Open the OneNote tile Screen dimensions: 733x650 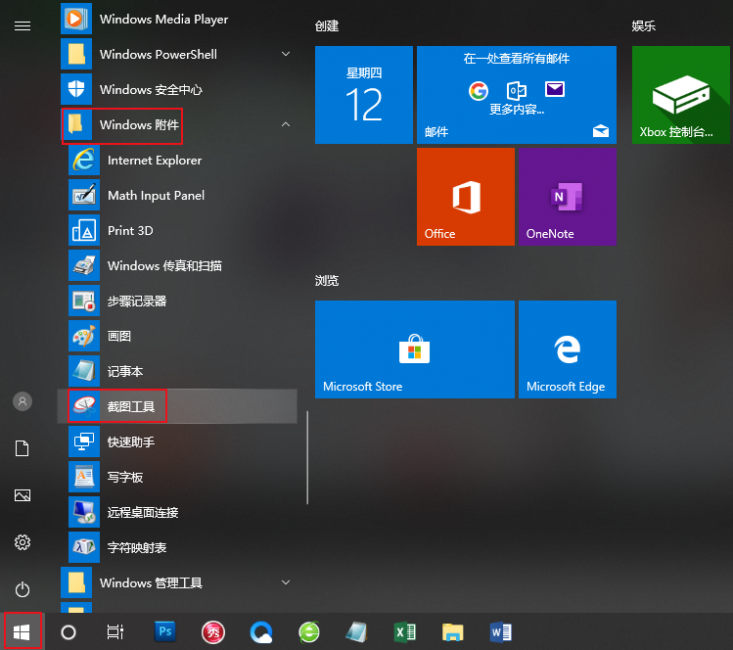click(x=568, y=196)
